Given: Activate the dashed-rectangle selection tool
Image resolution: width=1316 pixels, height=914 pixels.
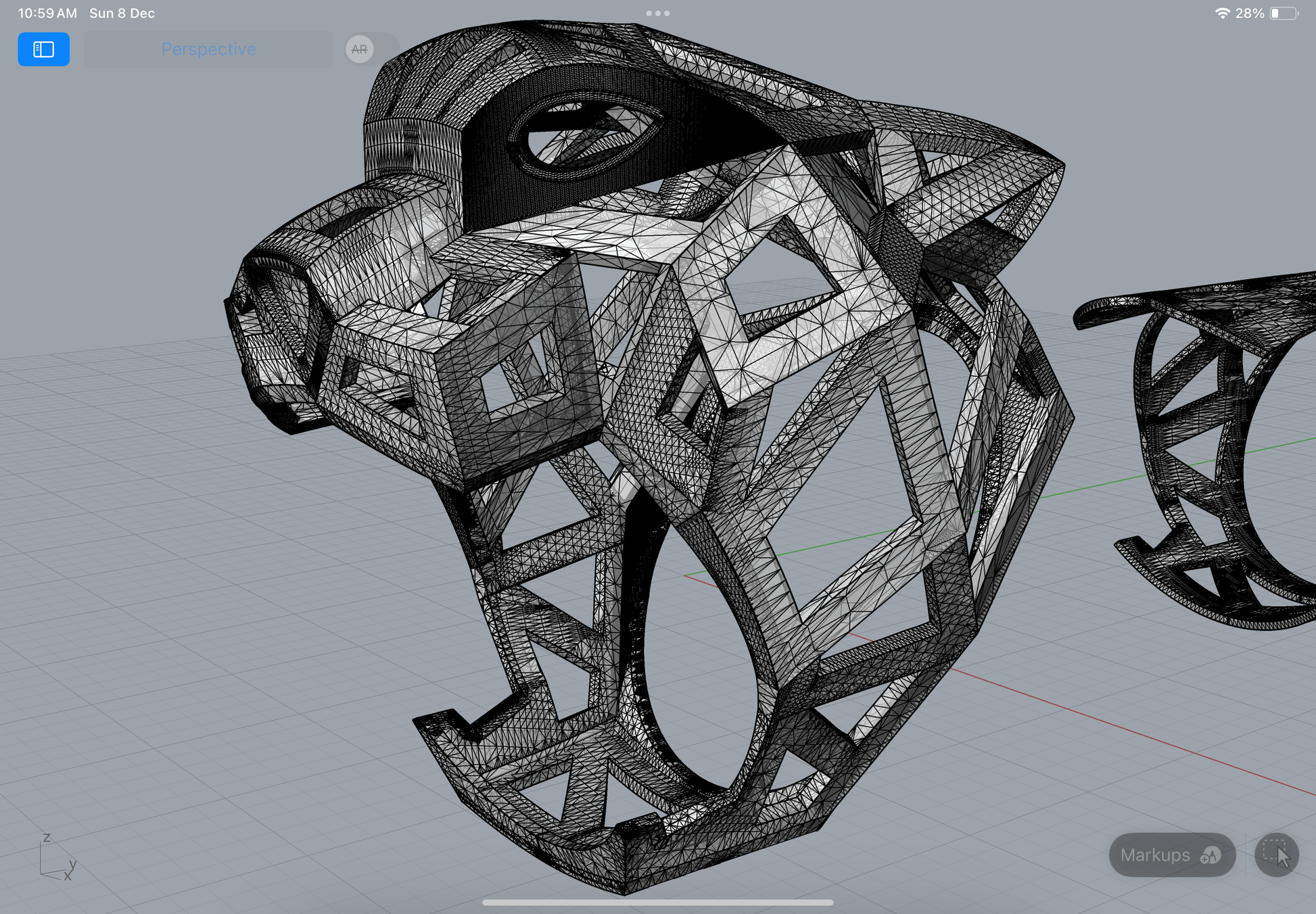Looking at the screenshot, I should 1276,855.
